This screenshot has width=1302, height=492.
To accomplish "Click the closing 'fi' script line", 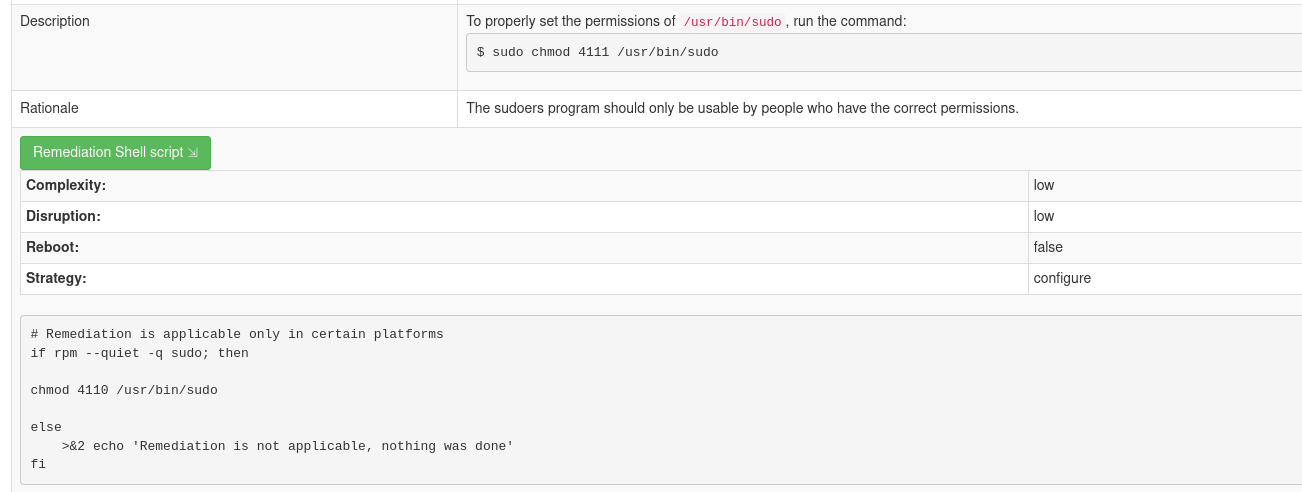I will click(x=38, y=464).
